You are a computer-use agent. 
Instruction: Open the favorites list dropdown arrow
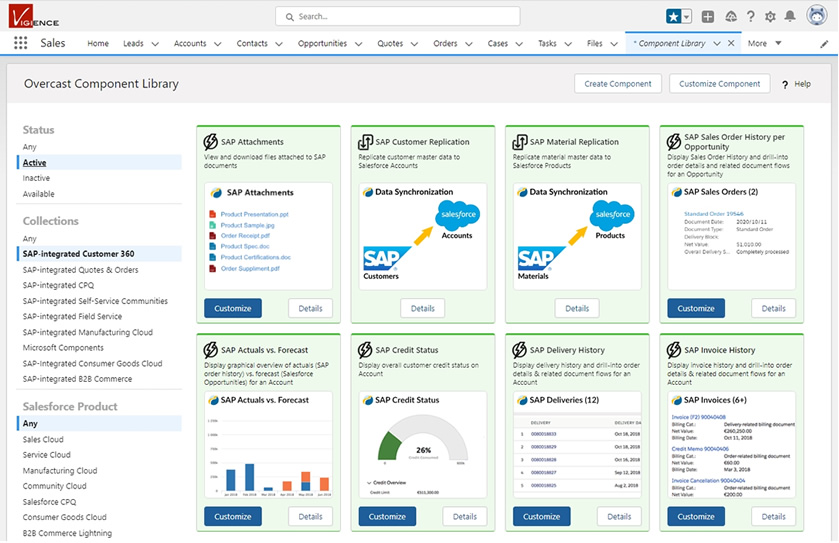(687, 17)
